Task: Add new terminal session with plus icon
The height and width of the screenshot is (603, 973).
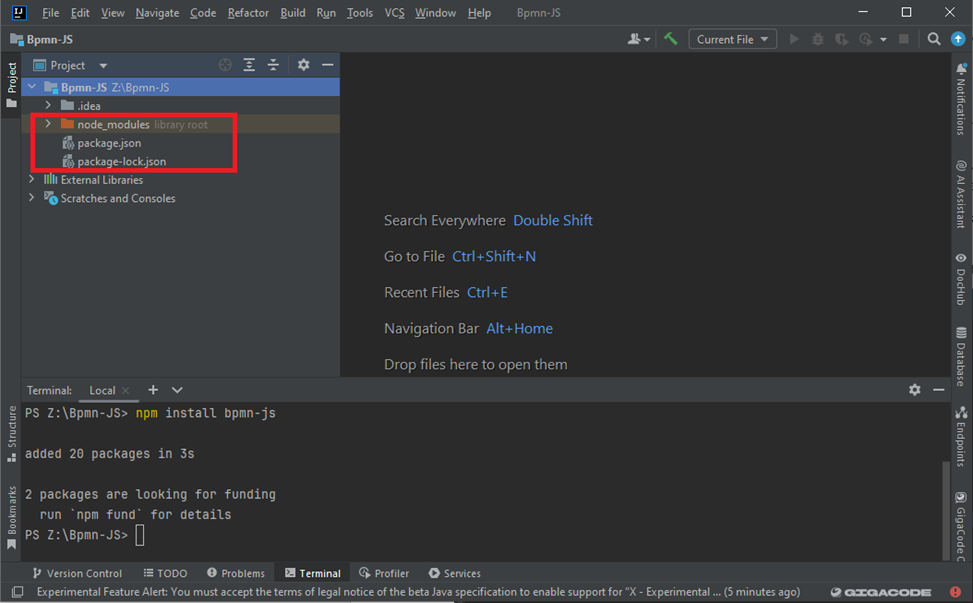Action: click(x=153, y=390)
